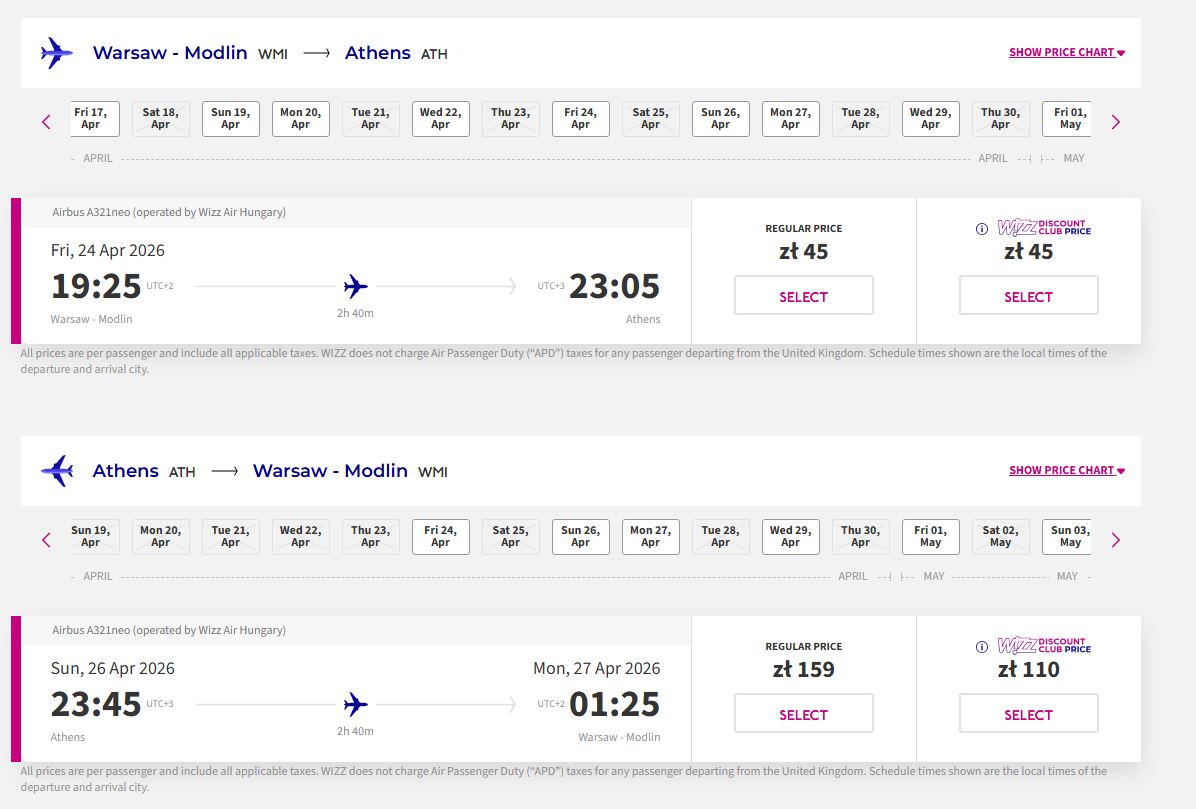Image resolution: width=1196 pixels, height=809 pixels.
Task: Expand return Show Price Chart
Action: pos(1066,470)
